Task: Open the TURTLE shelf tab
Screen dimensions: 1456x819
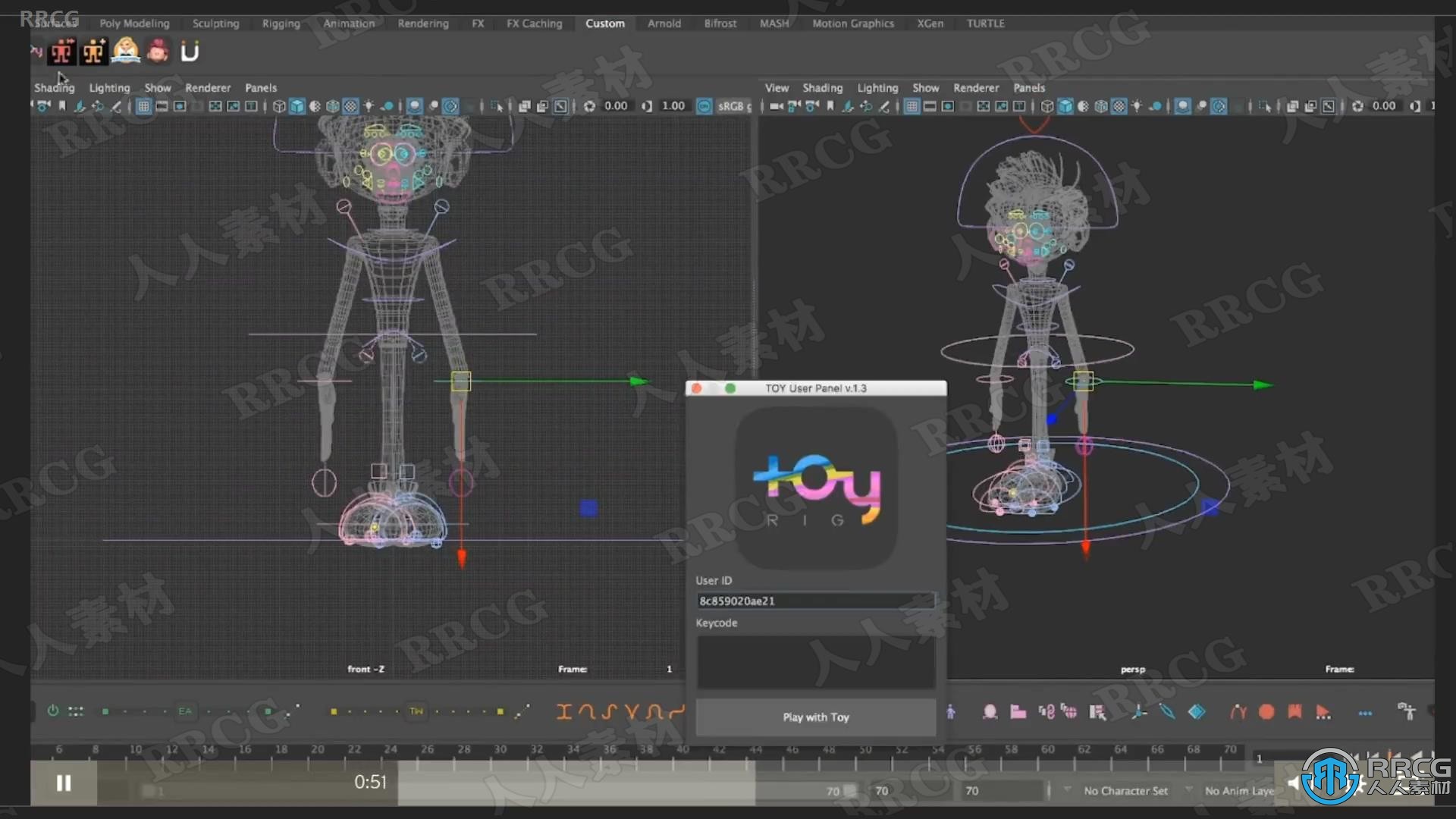Action: click(x=986, y=24)
